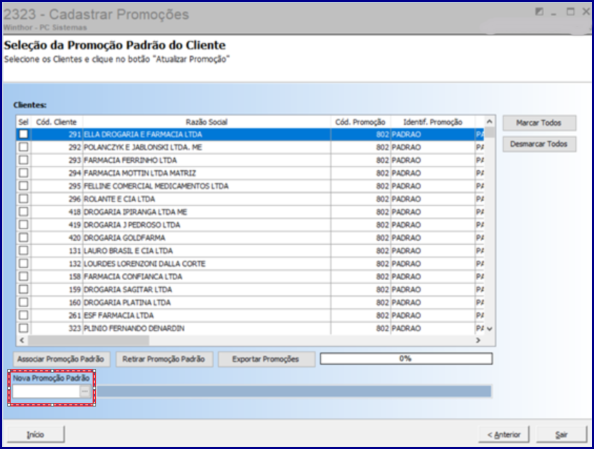Select client code 418 cell
The height and width of the screenshot is (449, 594).
[x=57, y=212]
